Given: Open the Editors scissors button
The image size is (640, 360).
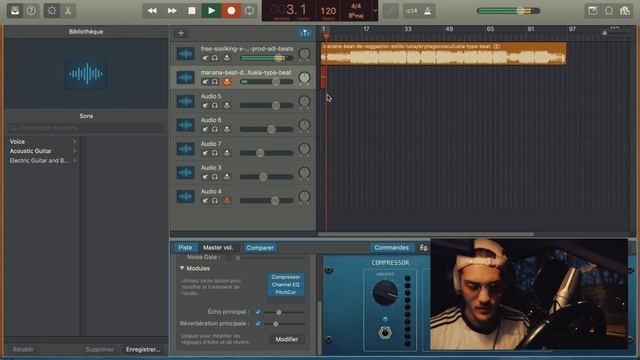Looking at the screenshot, I should coord(68,11).
